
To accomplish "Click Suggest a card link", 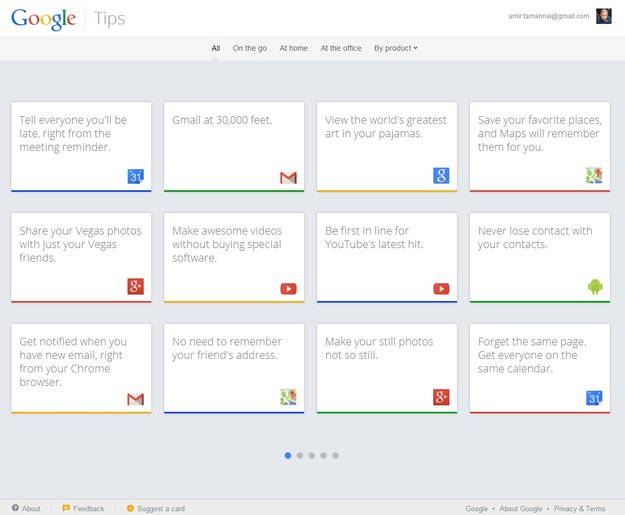I will (156, 508).
